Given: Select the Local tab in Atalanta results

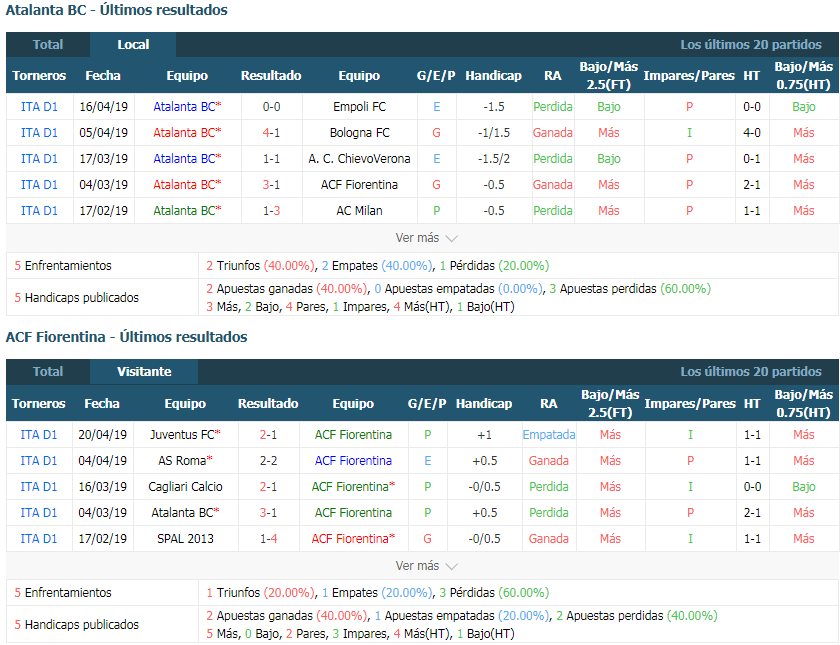Looking at the screenshot, I should click(133, 44).
